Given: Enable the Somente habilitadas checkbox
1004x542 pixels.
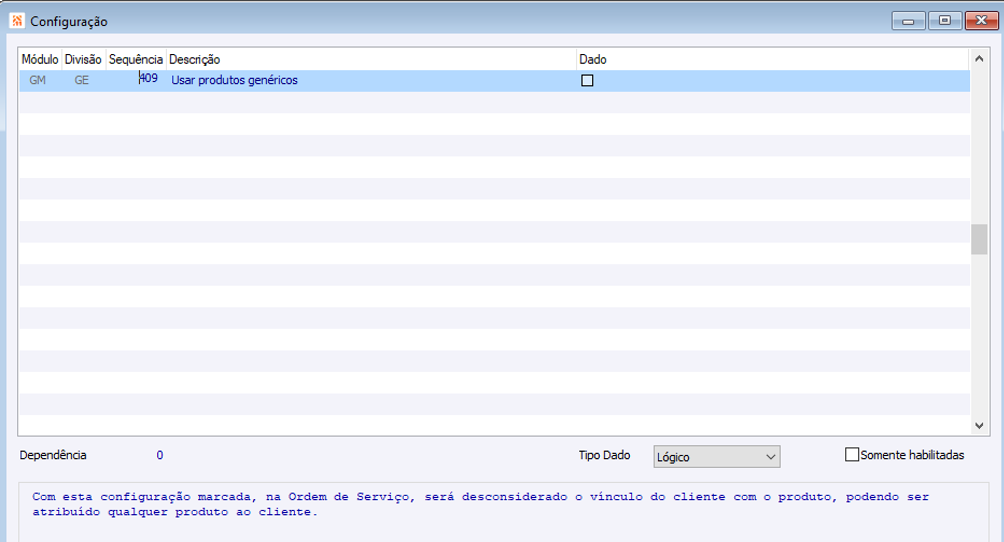Looking at the screenshot, I should (852, 455).
